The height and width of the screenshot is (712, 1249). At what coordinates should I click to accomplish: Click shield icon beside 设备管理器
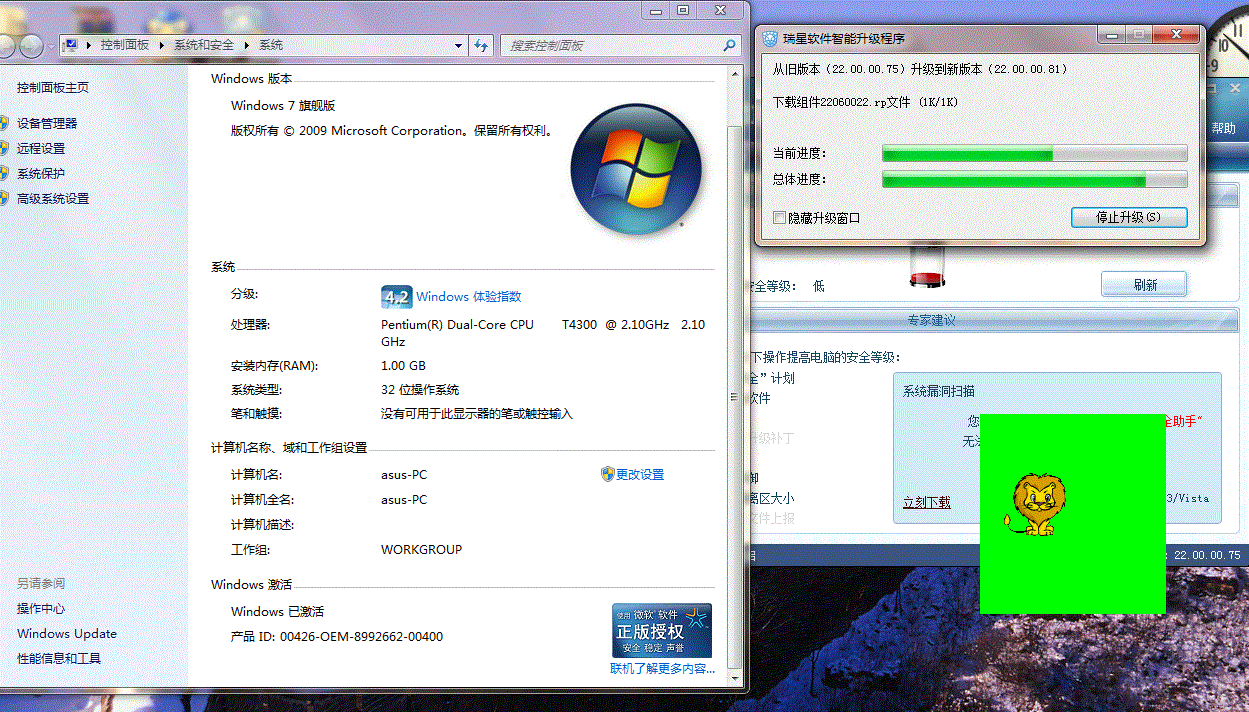point(4,123)
